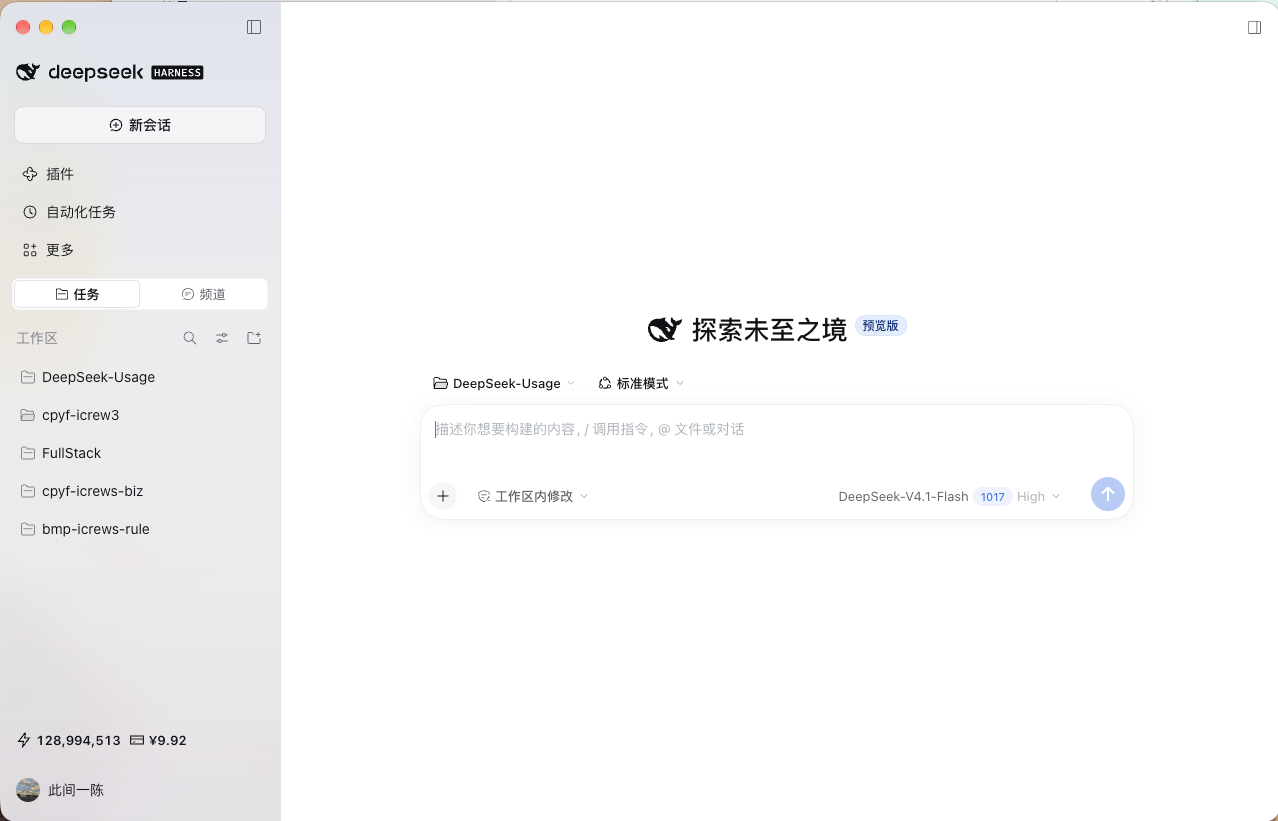1278x821 pixels.
Task: Start a new conversation with 新会话
Action: point(140,125)
